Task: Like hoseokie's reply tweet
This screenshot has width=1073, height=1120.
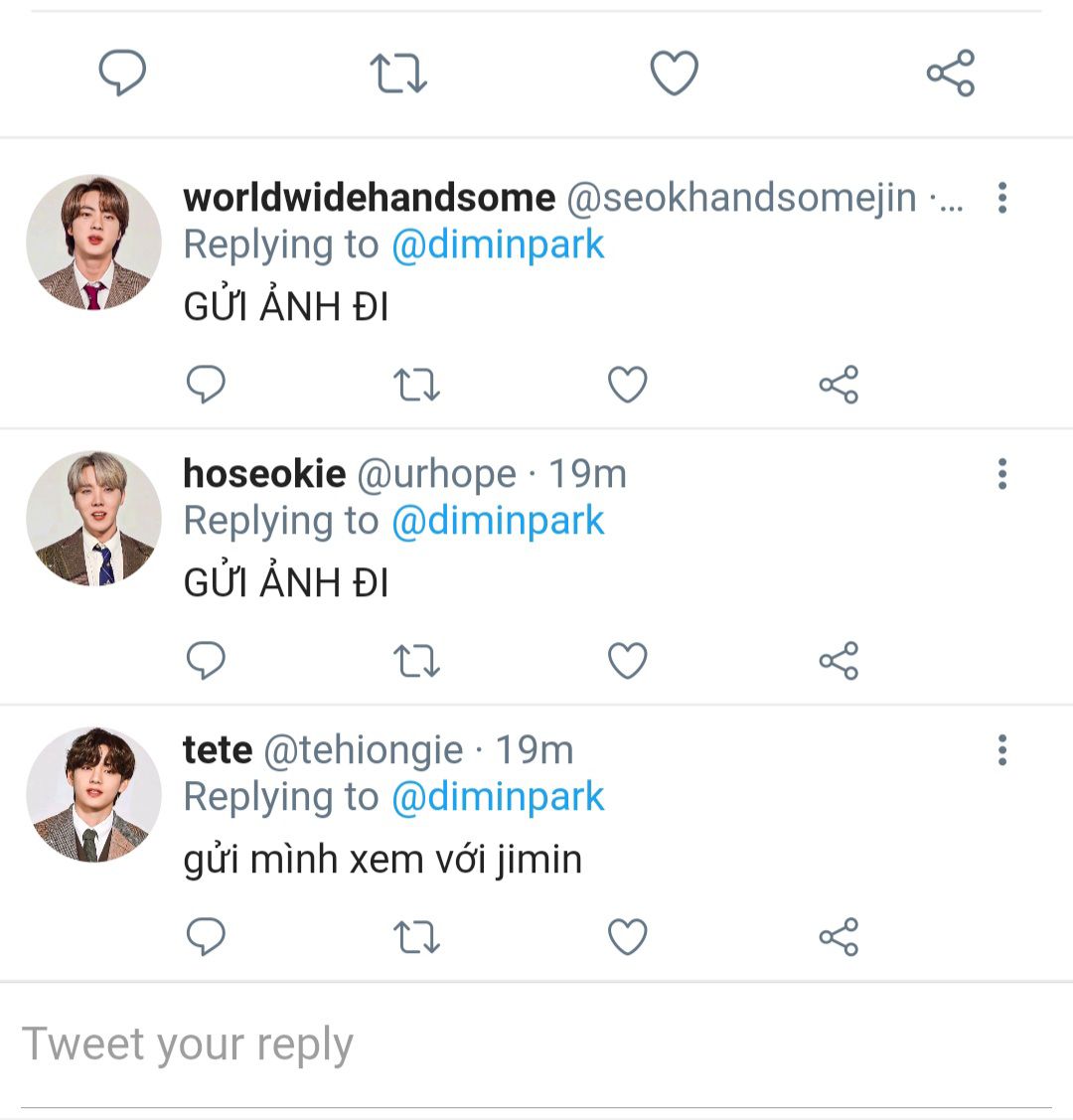Action: pyautogui.click(x=628, y=661)
